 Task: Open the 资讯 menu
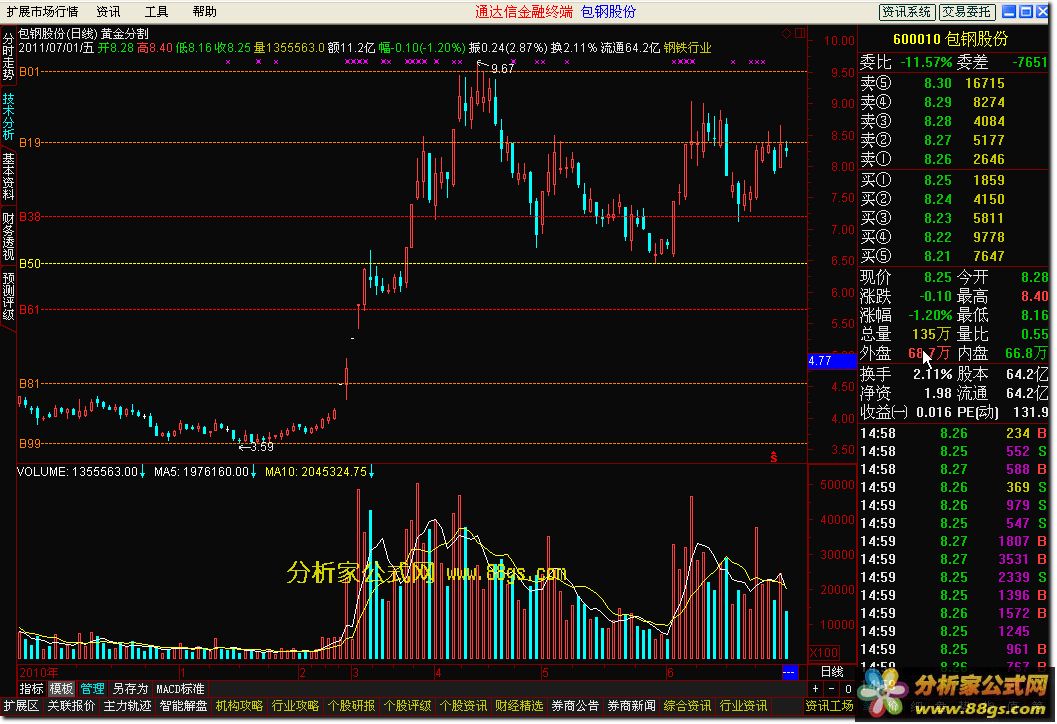108,11
